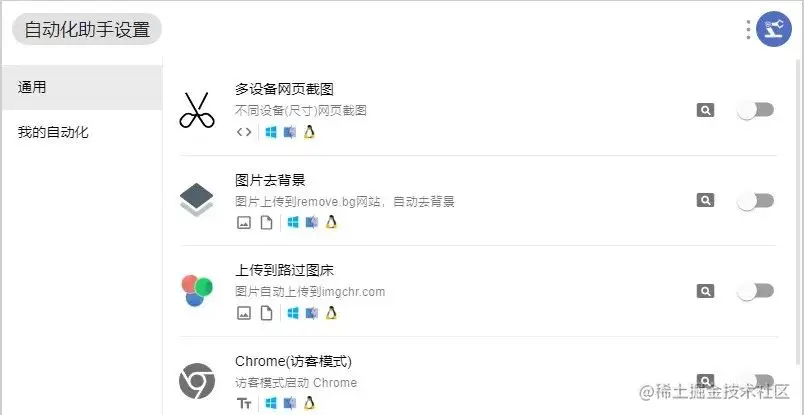Click magnifier icon beside 上传到路过图床

705,291
